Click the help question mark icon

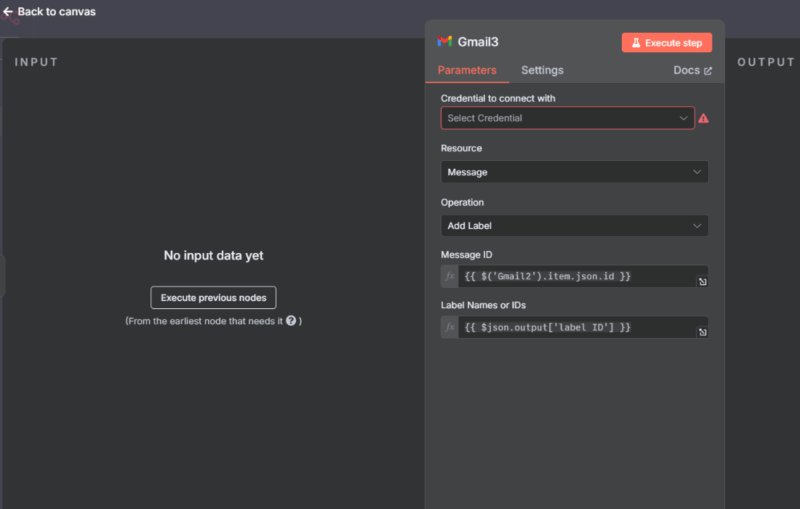click(x=291, y=321)
